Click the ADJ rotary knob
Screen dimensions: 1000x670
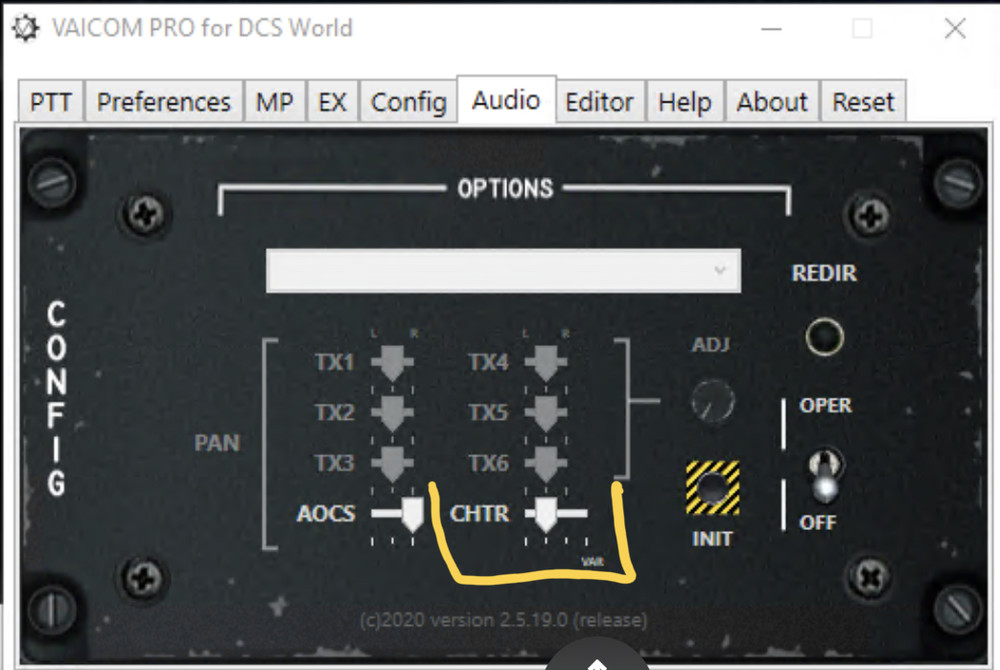coord(712,401)
